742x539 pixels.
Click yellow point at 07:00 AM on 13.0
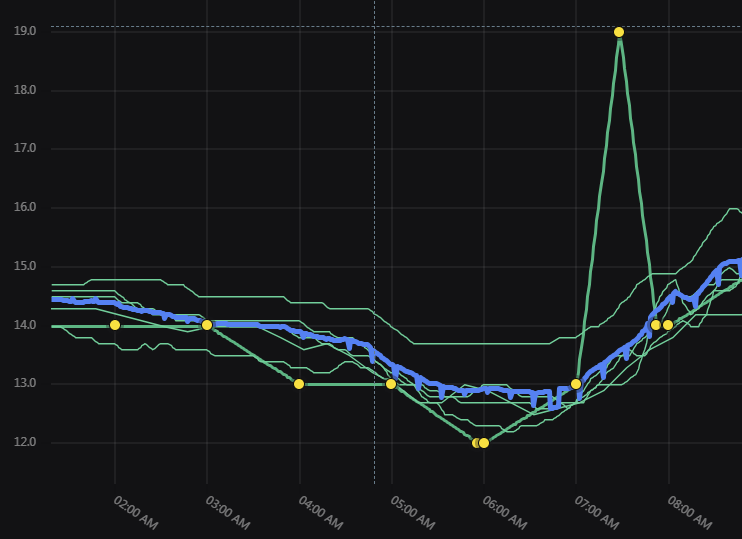[x=576, y=384]
